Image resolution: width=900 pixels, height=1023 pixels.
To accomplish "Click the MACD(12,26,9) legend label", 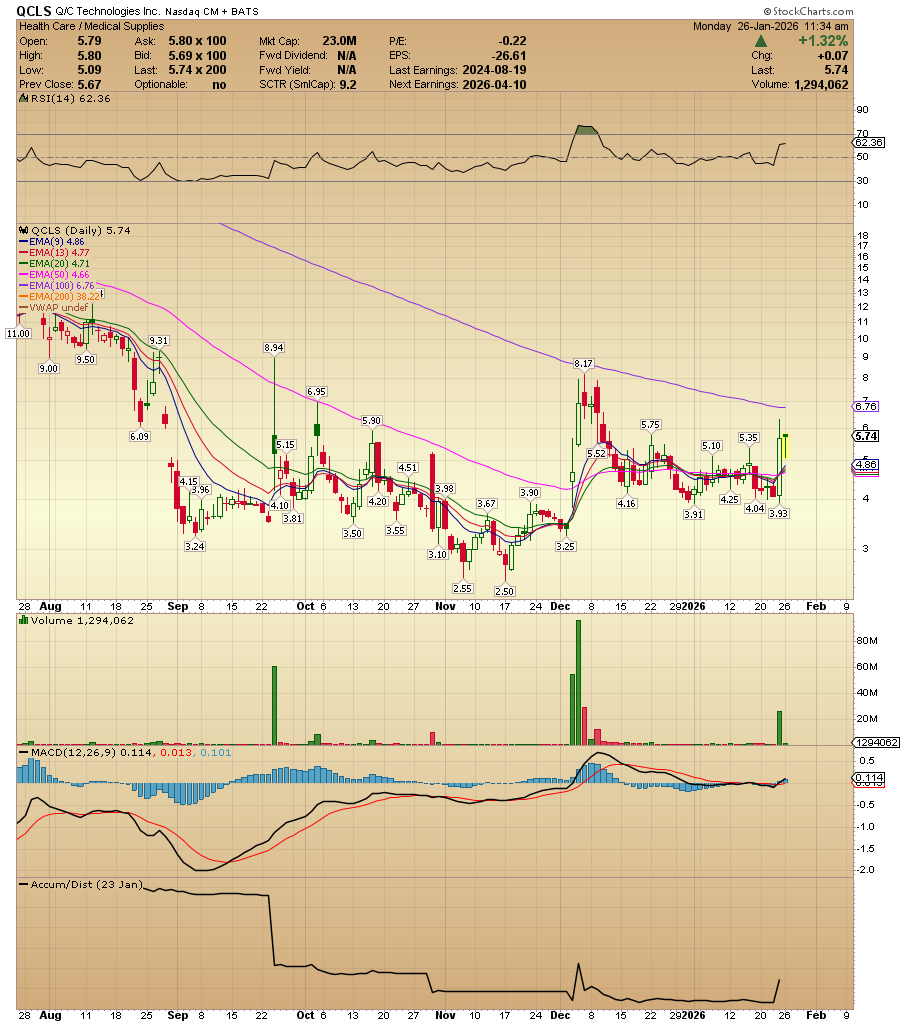I will point(74,752).
